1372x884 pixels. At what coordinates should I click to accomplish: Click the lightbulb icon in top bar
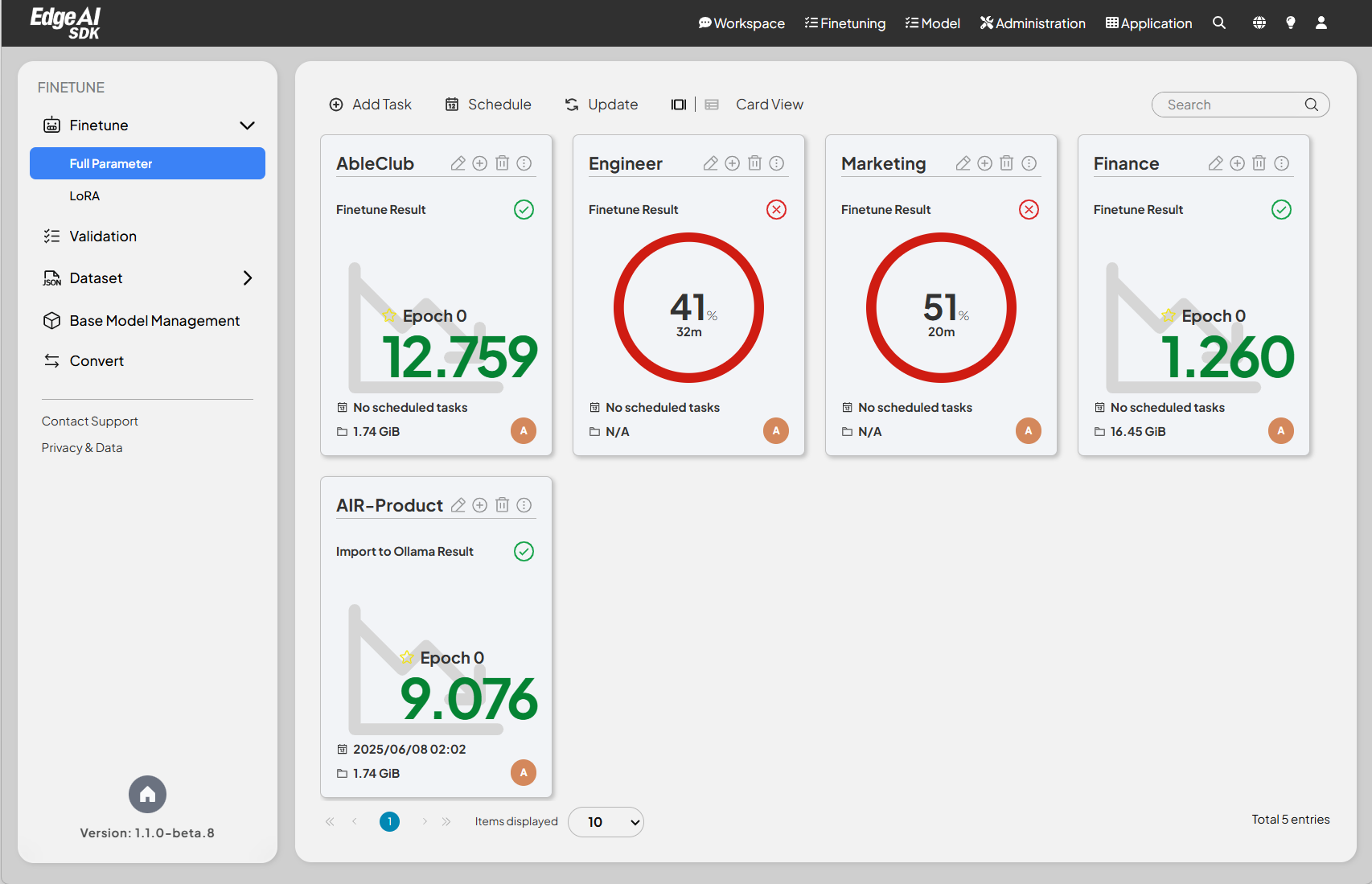click(x=1290, y=23)
